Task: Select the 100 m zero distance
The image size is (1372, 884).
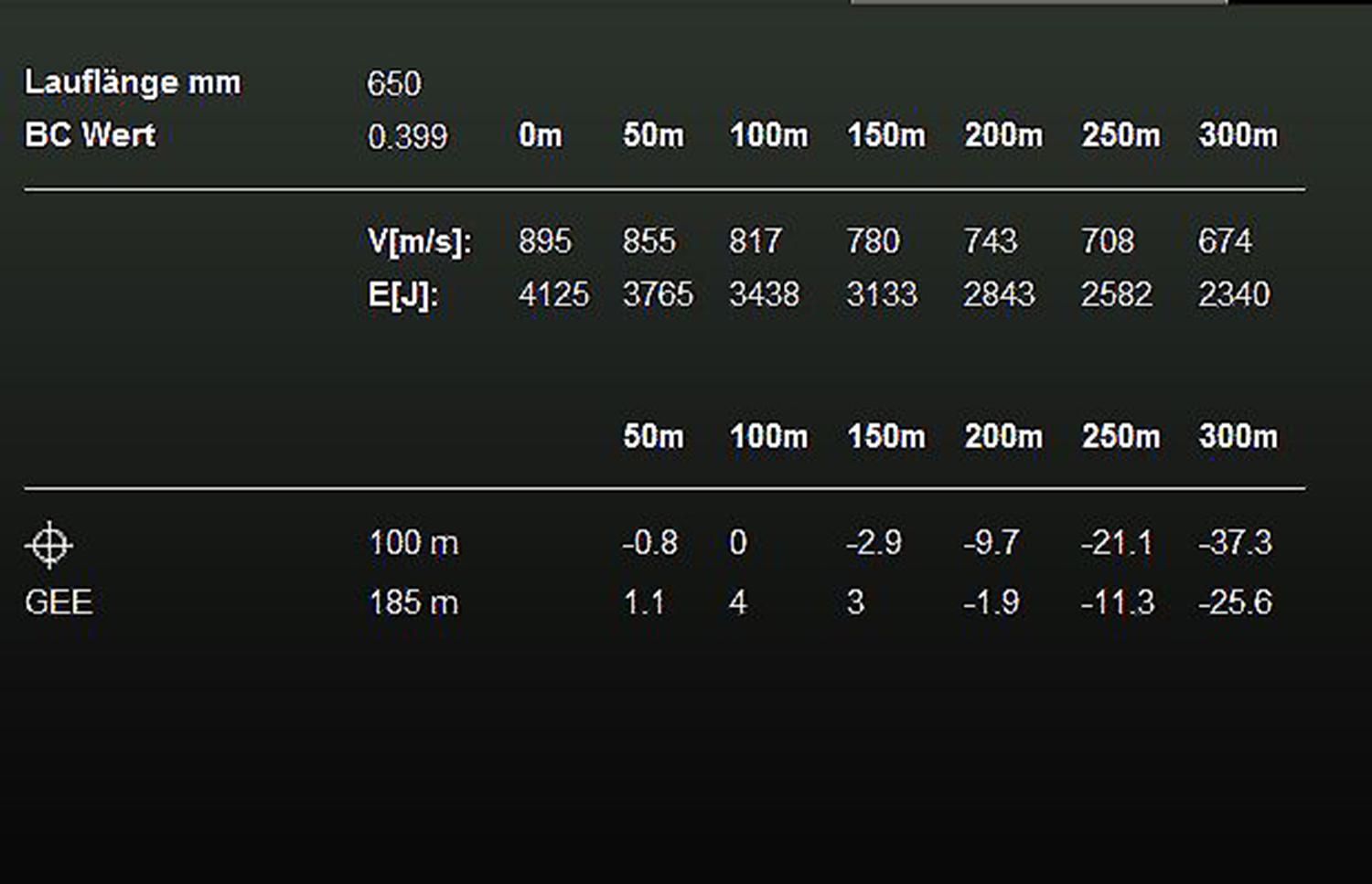Action: (x=413, y=543)
